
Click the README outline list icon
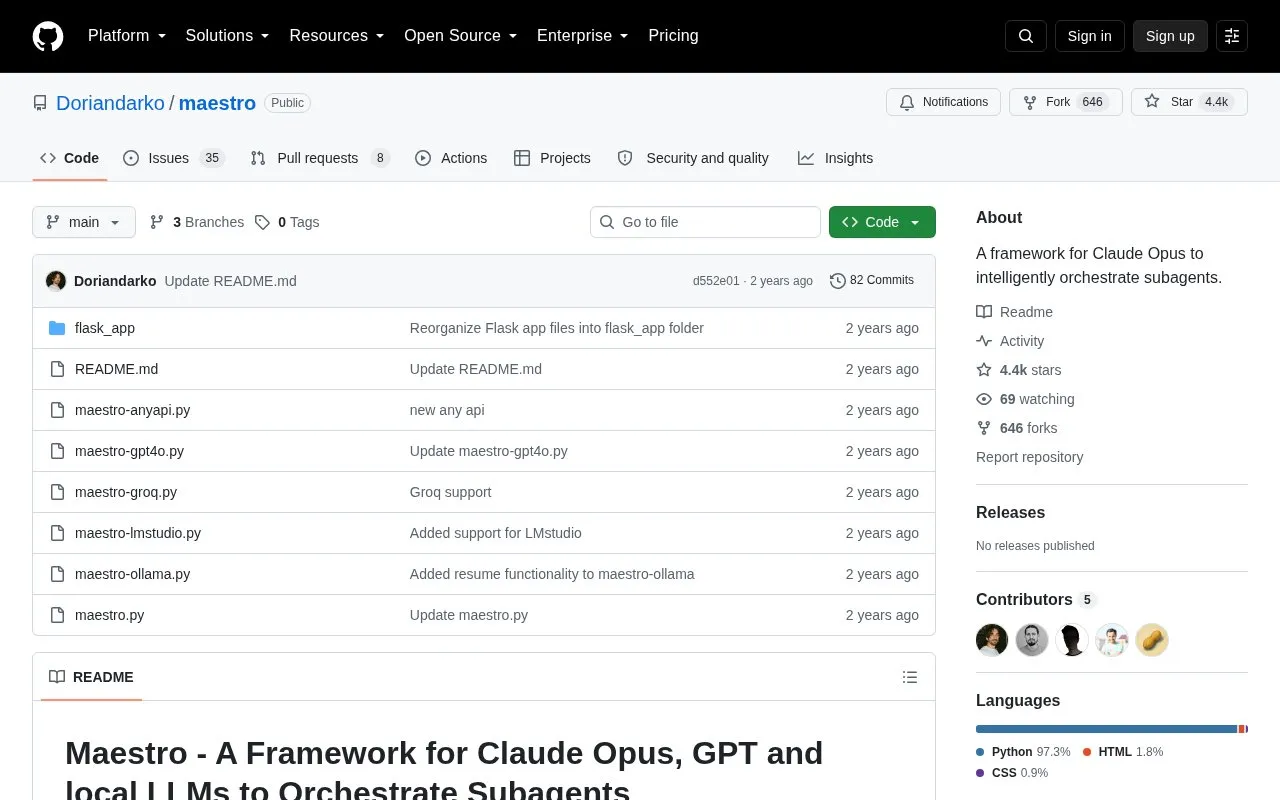pos(910,677)
